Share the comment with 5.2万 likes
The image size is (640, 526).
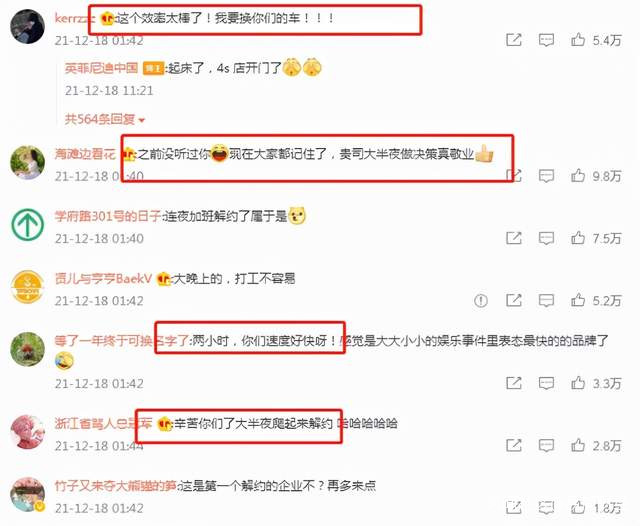[x=513, y=301]
